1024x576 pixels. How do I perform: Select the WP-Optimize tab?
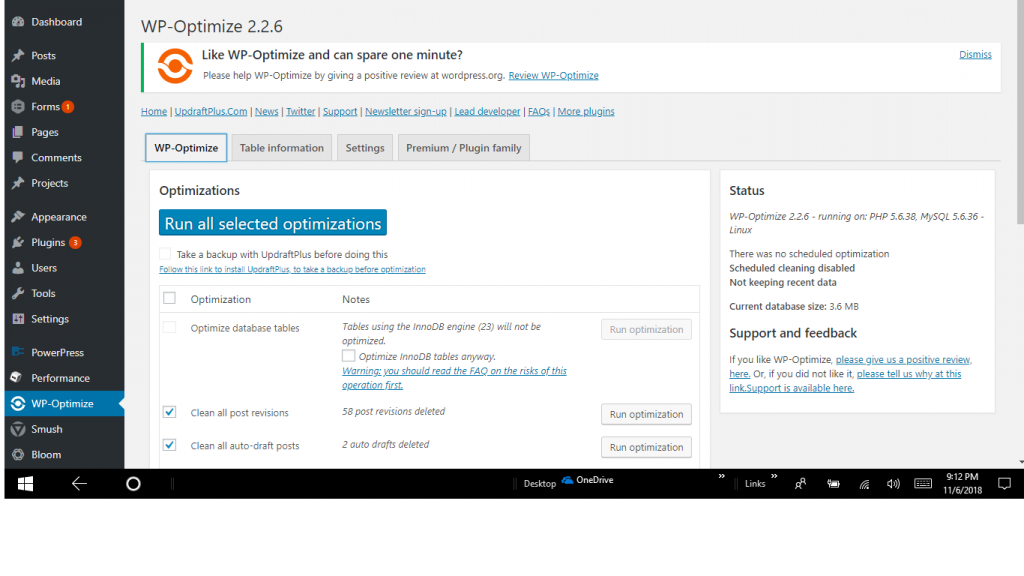[x=186, y=148]
